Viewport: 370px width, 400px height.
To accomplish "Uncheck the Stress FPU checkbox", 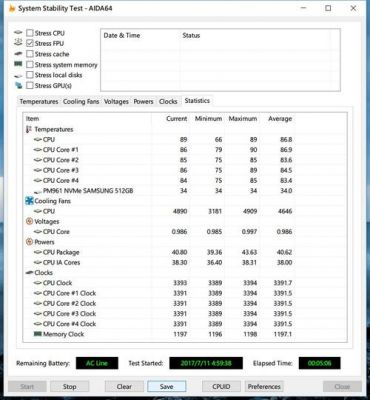I will (x=30, y=43).
